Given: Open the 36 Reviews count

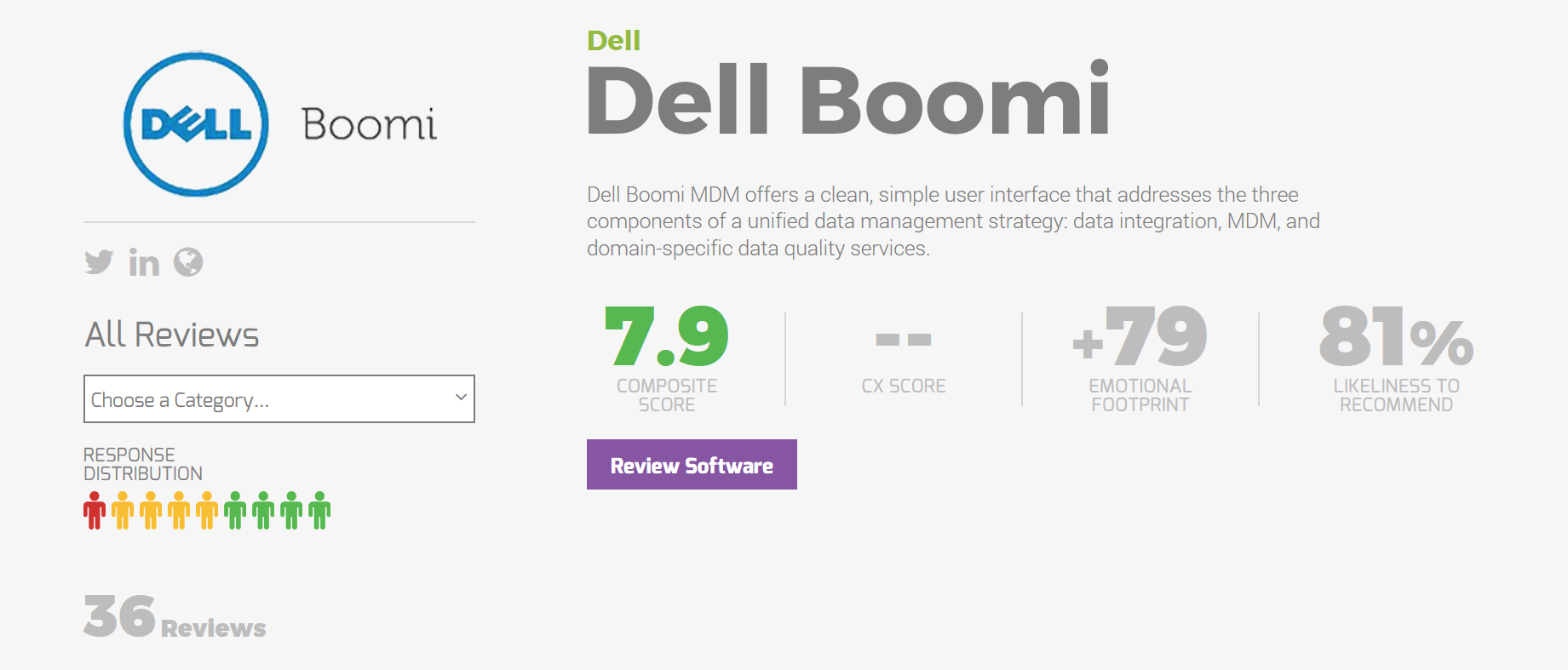Looking at the screenshot, I should [x=175, y=617].
